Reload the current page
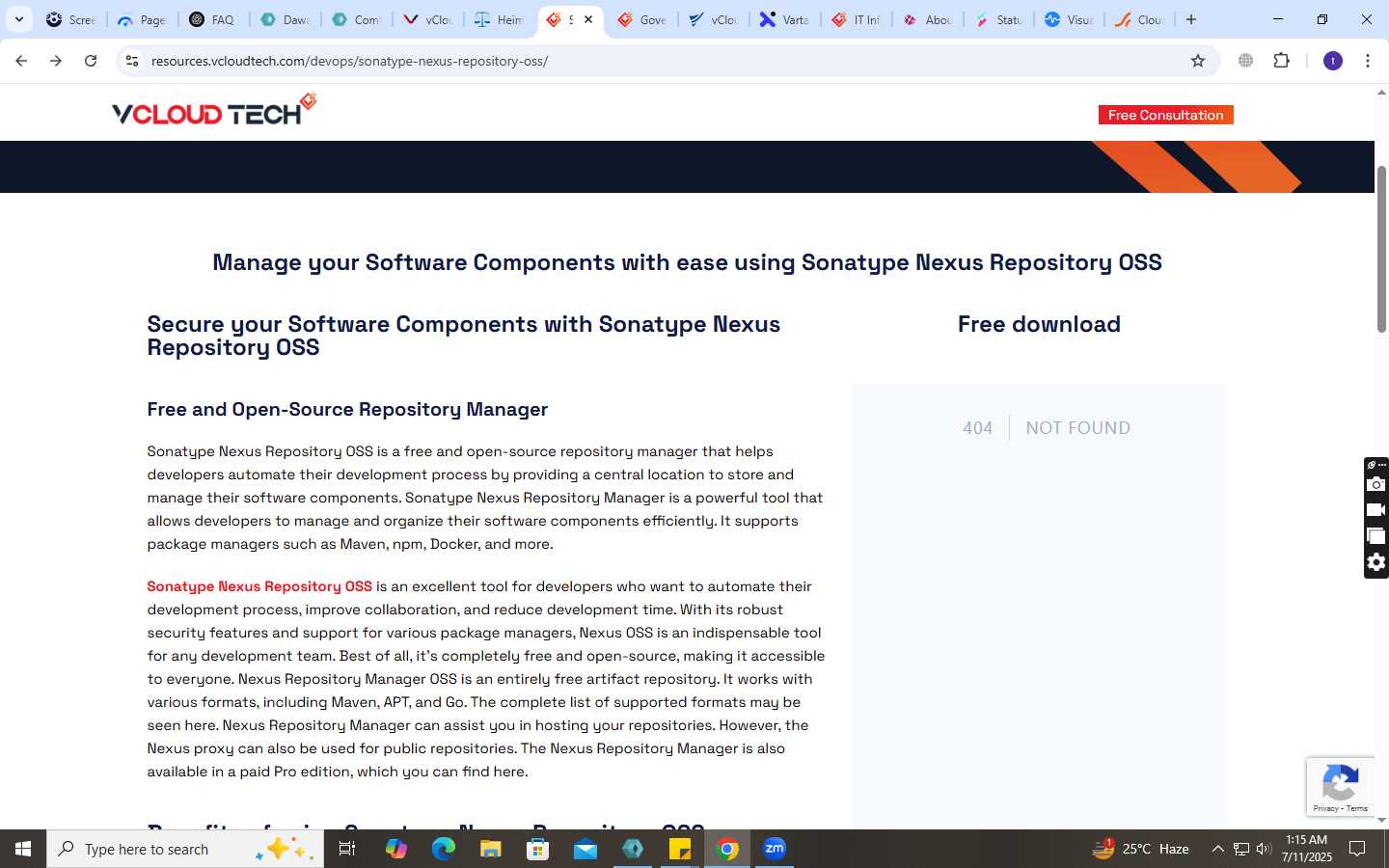 pyautogui.click(x=91, y=61)
